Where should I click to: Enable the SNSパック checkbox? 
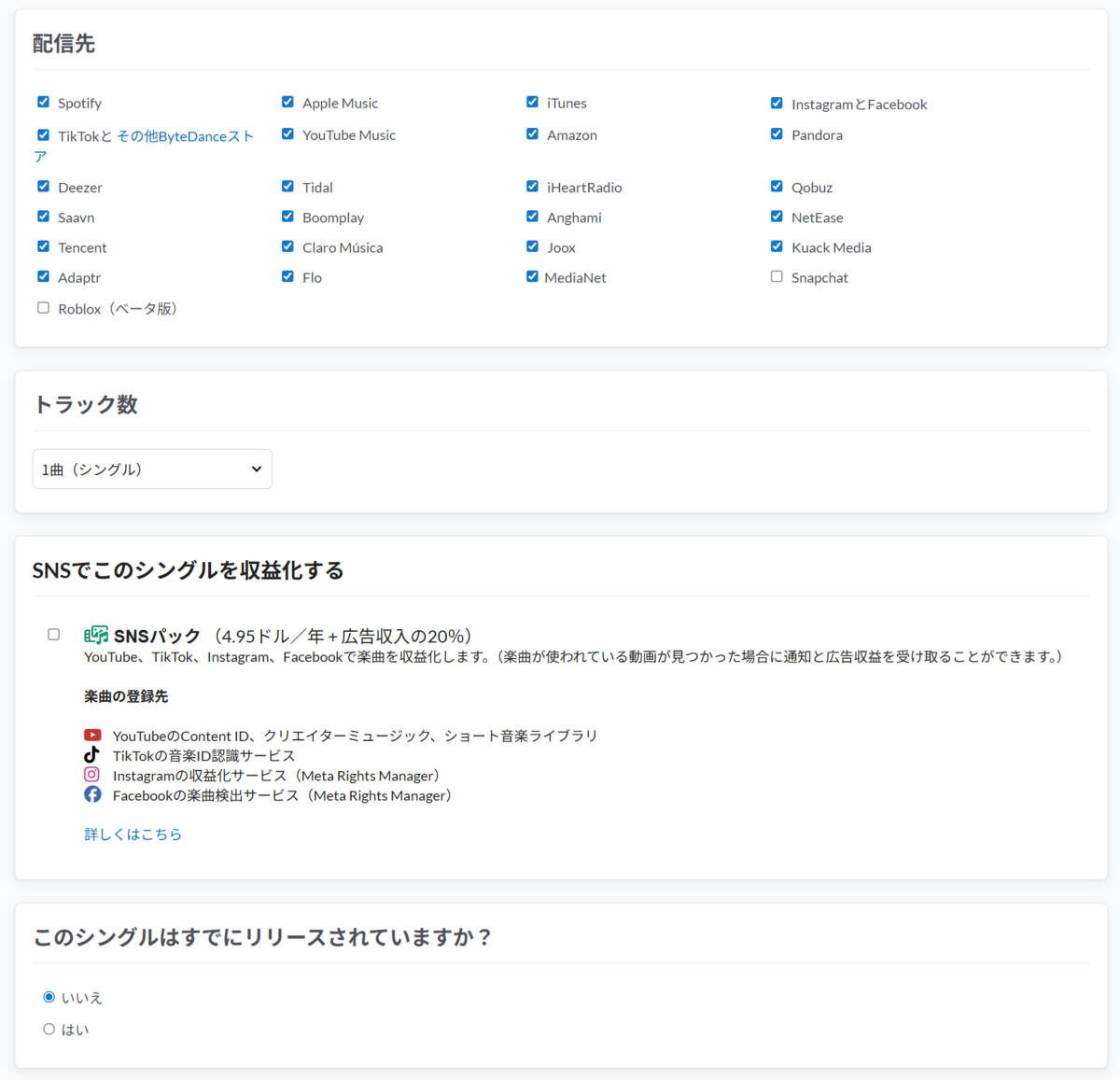coord(53,634)
